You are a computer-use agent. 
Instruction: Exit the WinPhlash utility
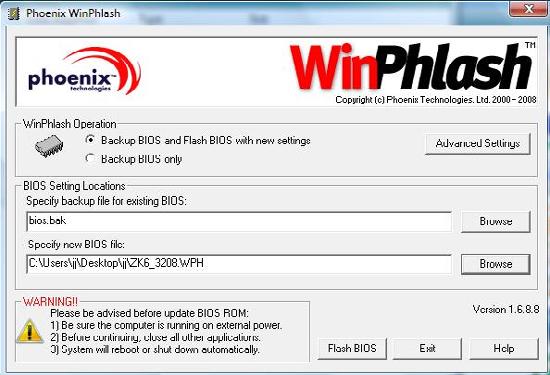[x=427, y=348]
